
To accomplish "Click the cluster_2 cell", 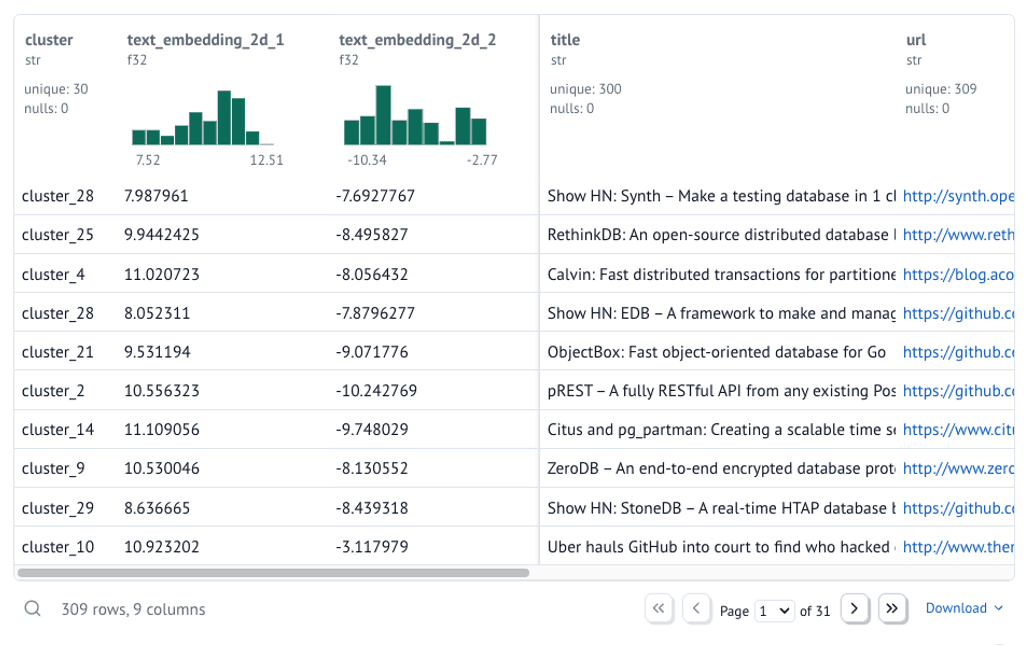I will pyautogui.click(x=53, y=391).
